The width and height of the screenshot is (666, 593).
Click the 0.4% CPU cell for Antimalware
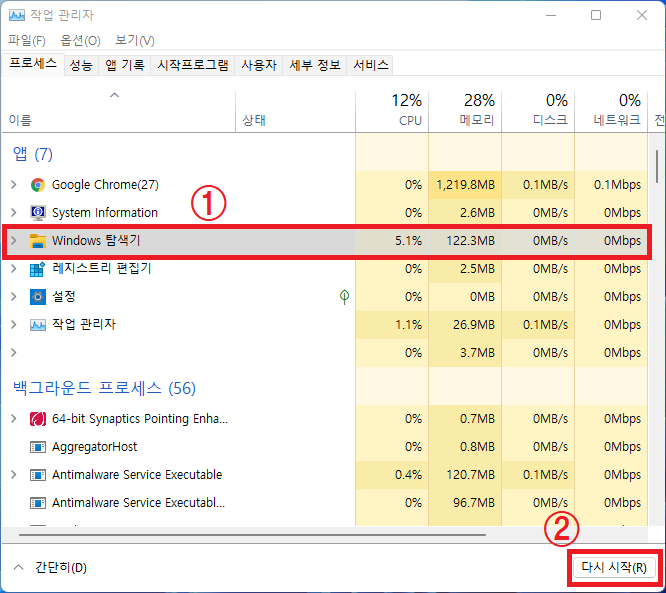pos(392,475)
